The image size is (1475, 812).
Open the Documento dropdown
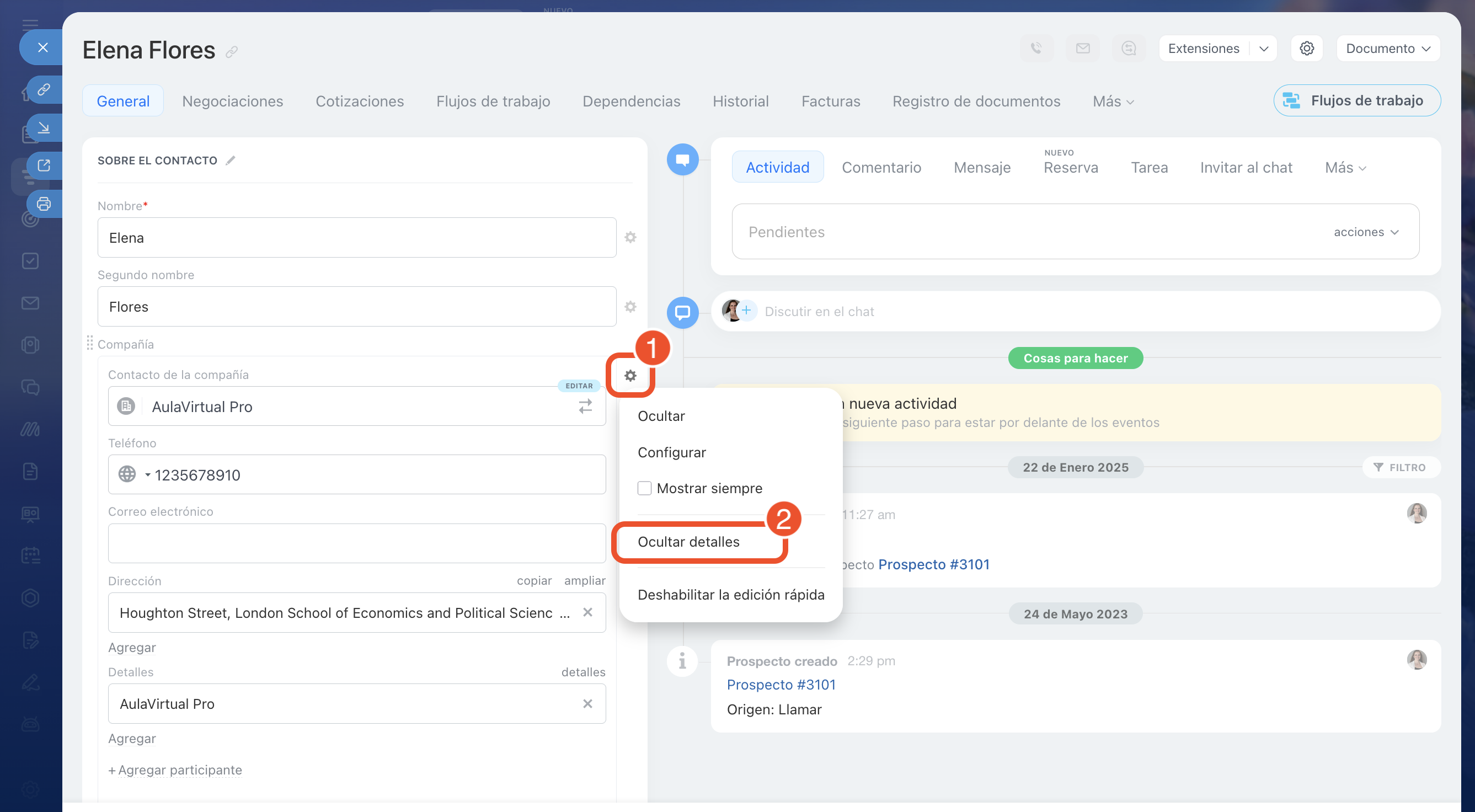point(1387,49)
